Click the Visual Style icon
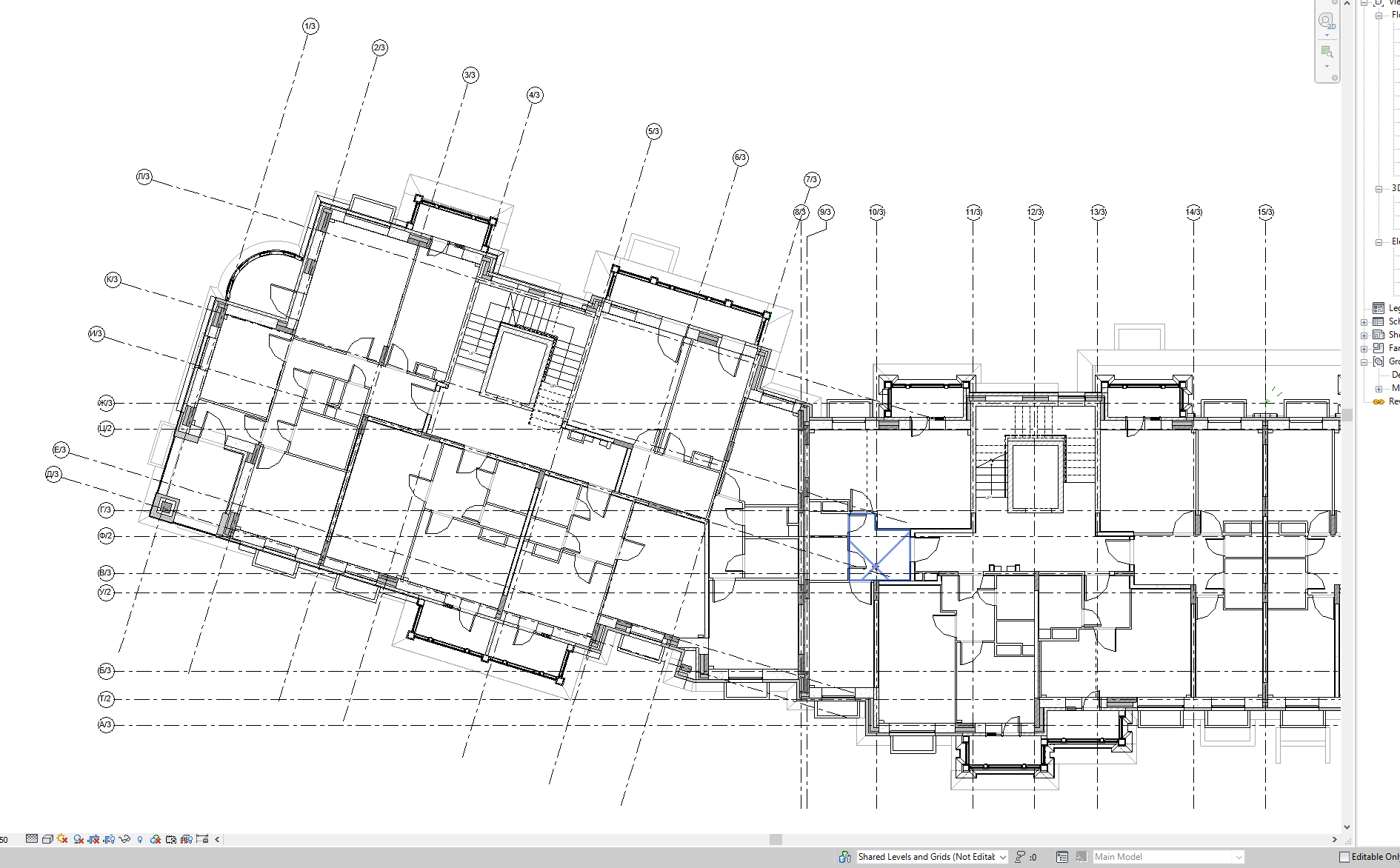Image resolution: width=1400 pixels, height=868 pixels. tap(47, 839)
